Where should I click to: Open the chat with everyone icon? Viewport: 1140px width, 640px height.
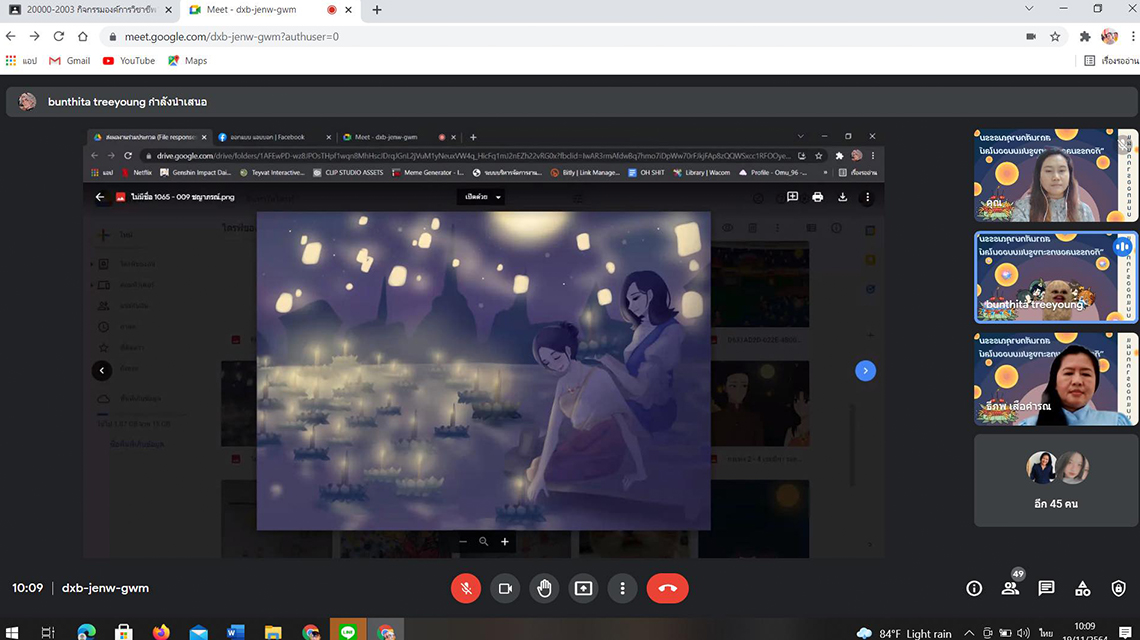point(1046,588)
